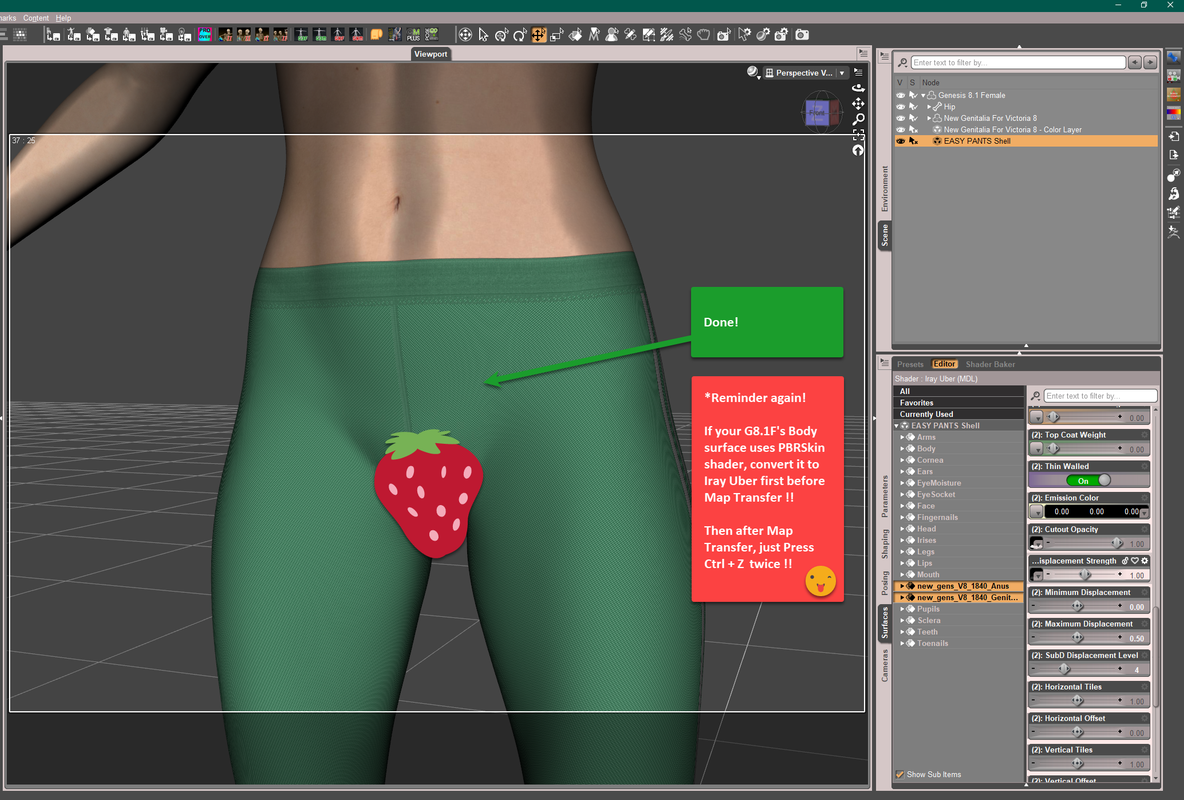Collapse EASY PANTS Shell surfaces group
The height and width of the screenshot is (800, 1184).
[x=896, y=425]
